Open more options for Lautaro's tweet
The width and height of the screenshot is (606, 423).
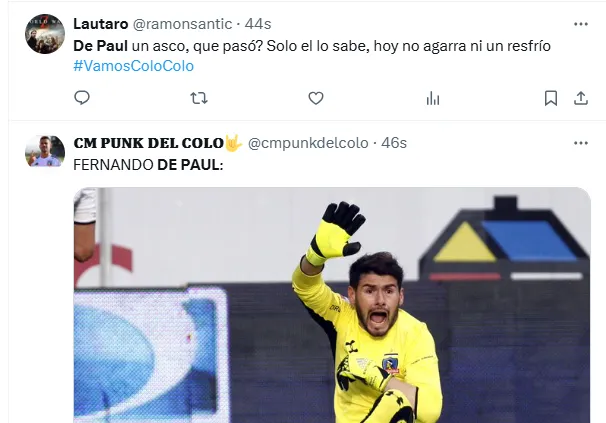click(x=581, y=24)
